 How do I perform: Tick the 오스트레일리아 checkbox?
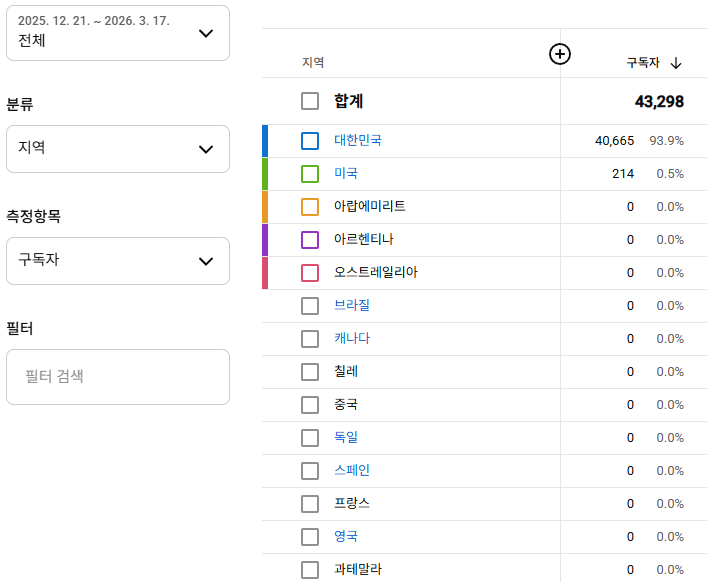(310, 273)
